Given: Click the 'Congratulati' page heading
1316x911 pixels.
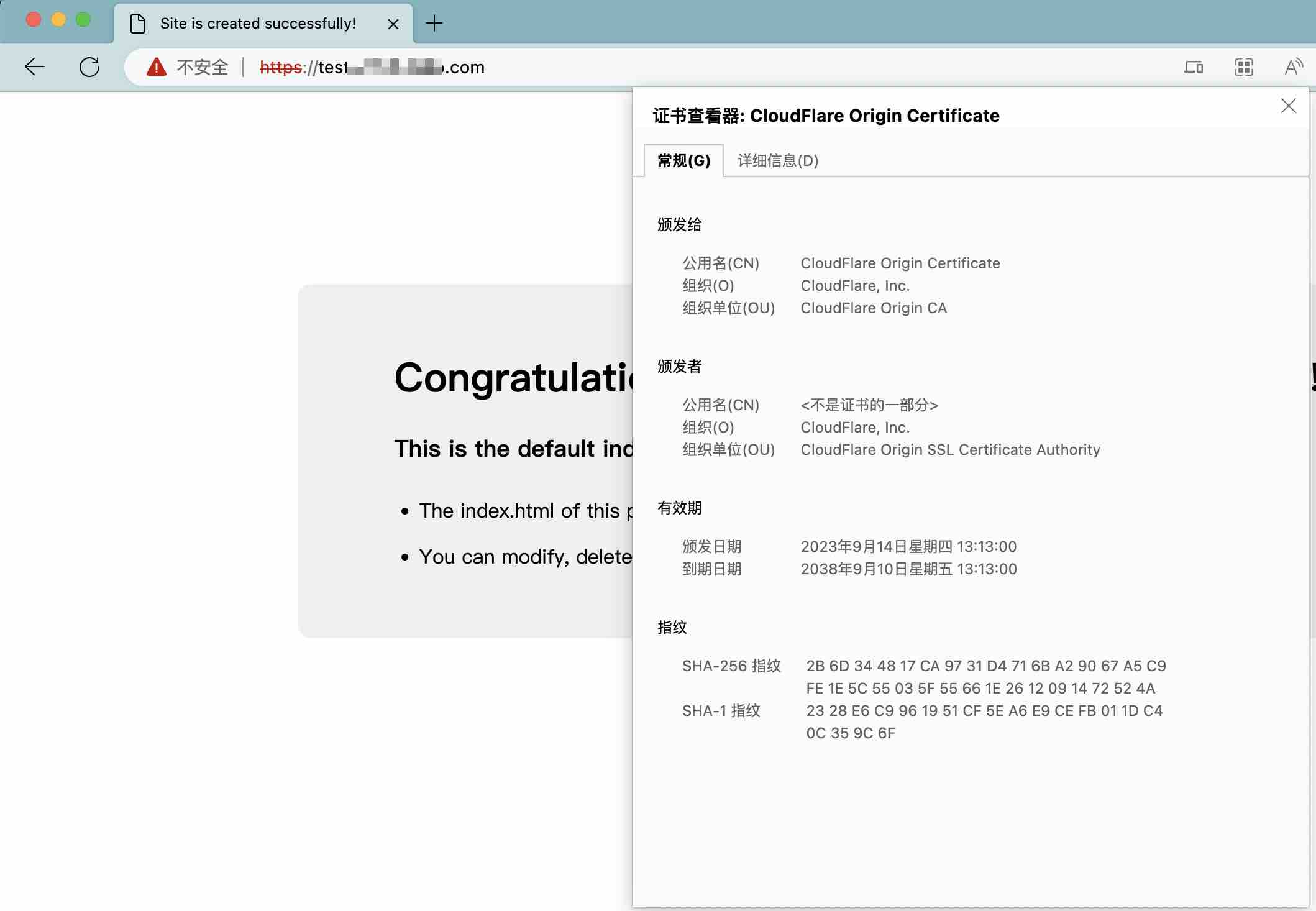Looking at the screenshot, I should point(513,377).
